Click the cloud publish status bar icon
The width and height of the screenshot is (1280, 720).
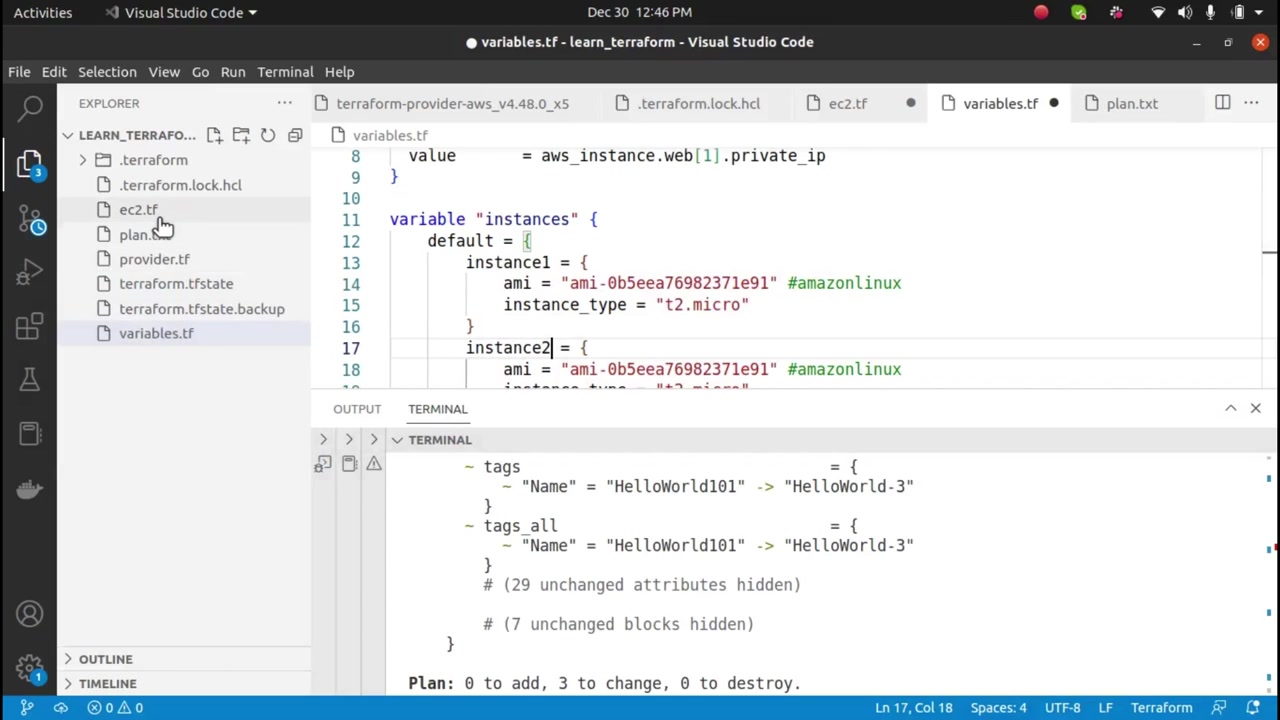pos(61,708)
